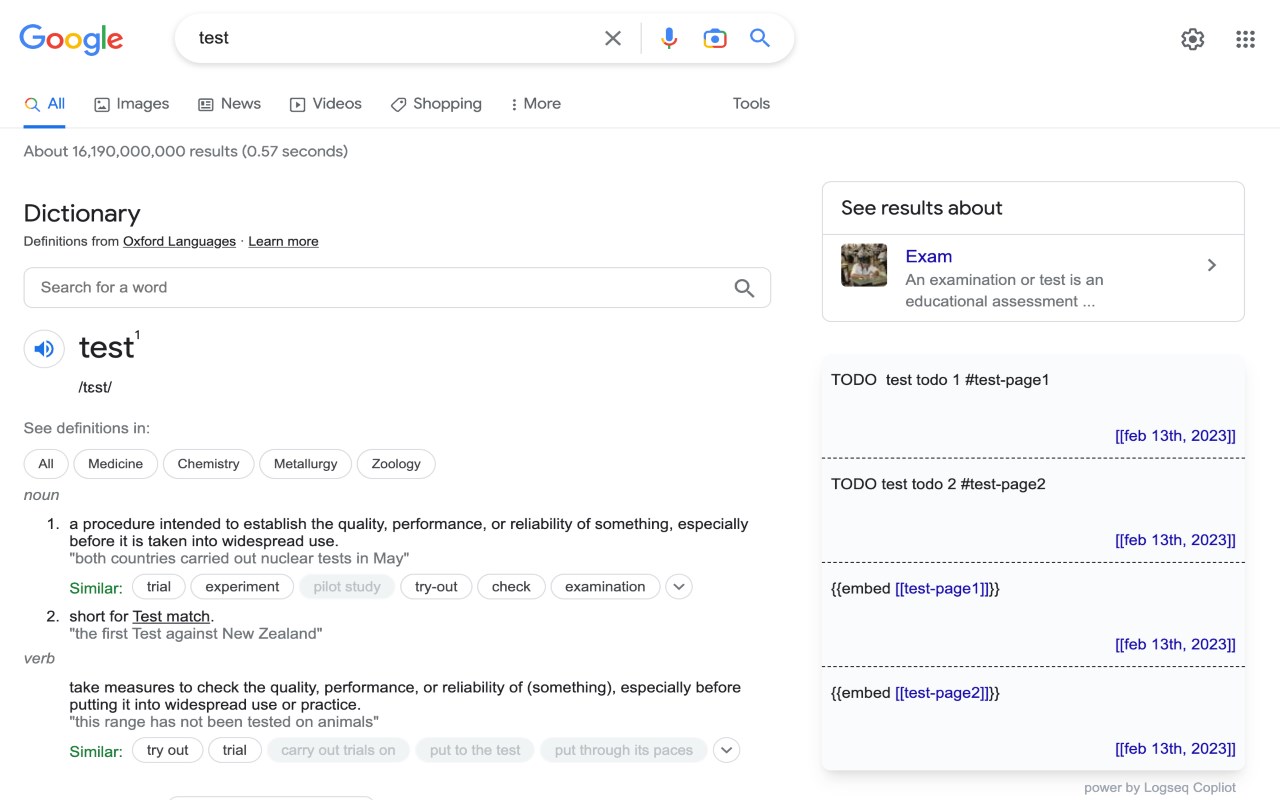This screenshot has width=1280, height=800.
Task: Open the More search options dropdown
Action: [535, 104]
